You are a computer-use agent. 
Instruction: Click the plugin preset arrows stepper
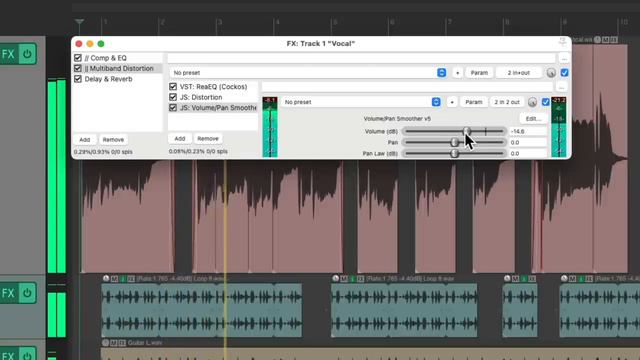[436, 102]
